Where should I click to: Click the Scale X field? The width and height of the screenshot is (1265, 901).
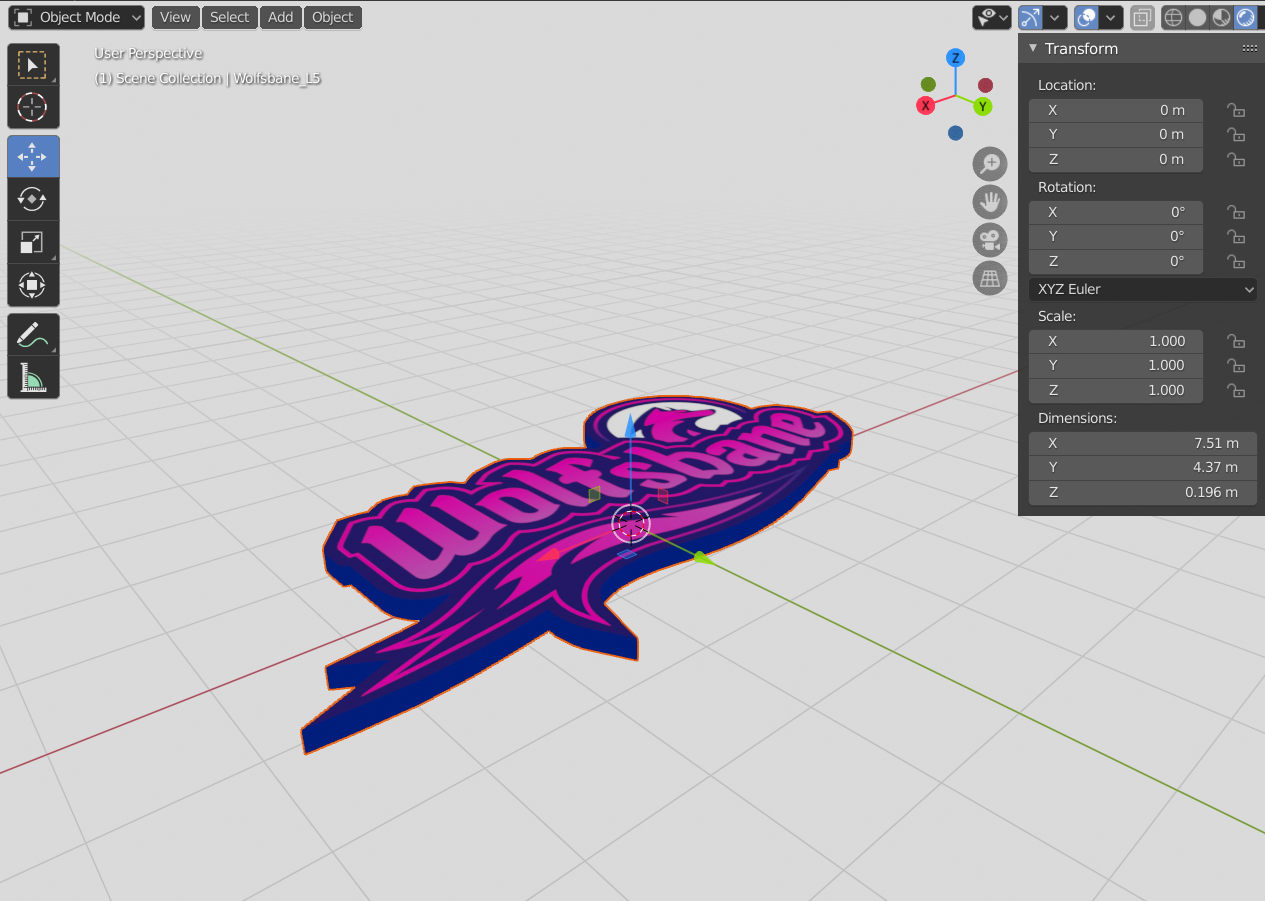coord(1116,341)
